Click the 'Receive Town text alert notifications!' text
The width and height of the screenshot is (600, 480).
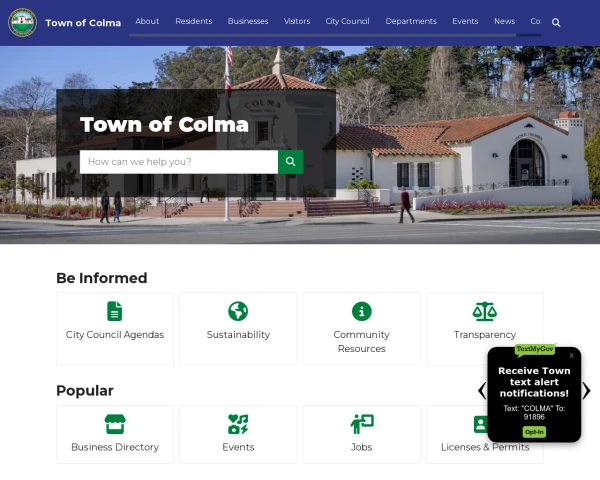(534, 382)
